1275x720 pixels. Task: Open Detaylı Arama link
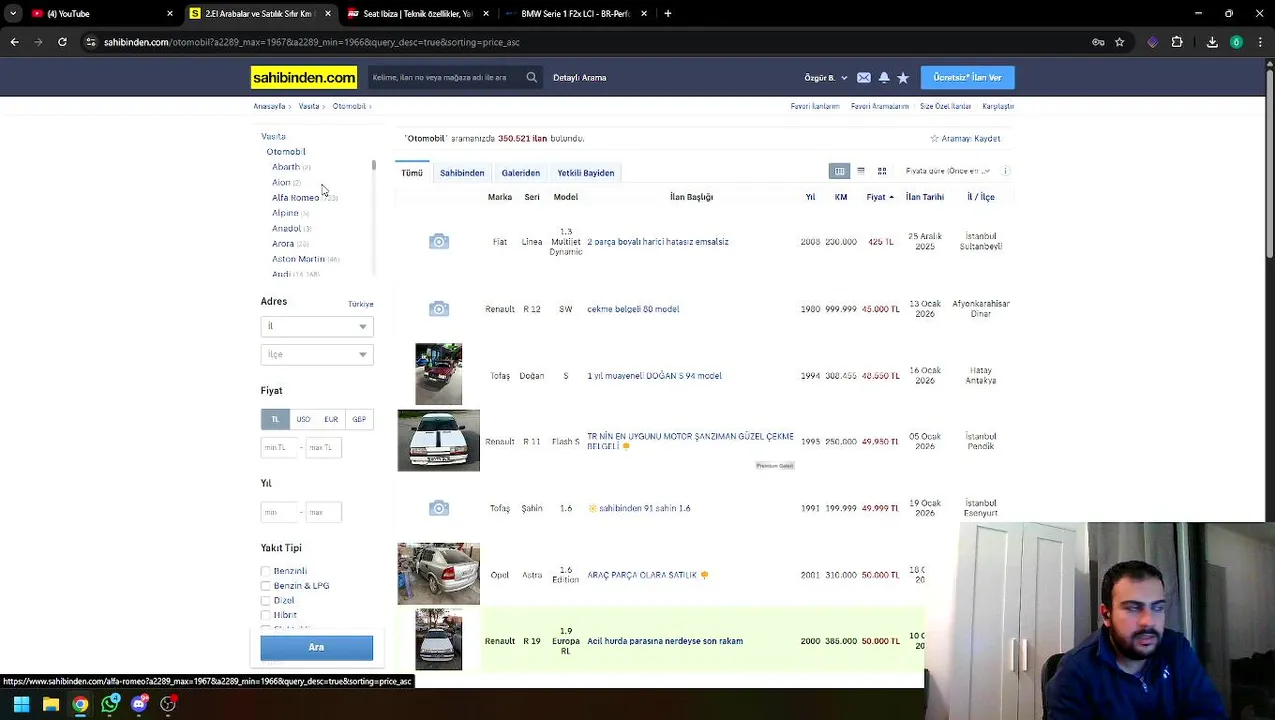click(x=580, y=78)
